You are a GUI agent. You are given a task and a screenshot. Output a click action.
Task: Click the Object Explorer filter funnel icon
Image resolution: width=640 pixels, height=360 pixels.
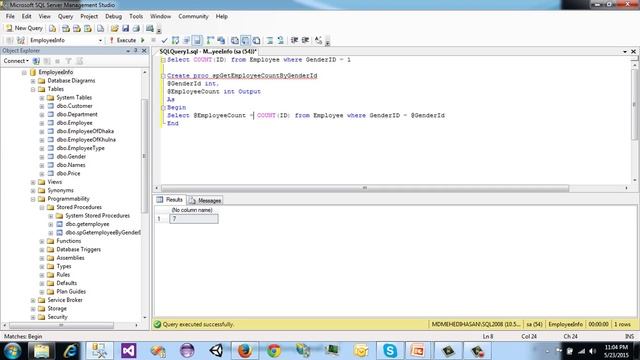pos(69,61)
